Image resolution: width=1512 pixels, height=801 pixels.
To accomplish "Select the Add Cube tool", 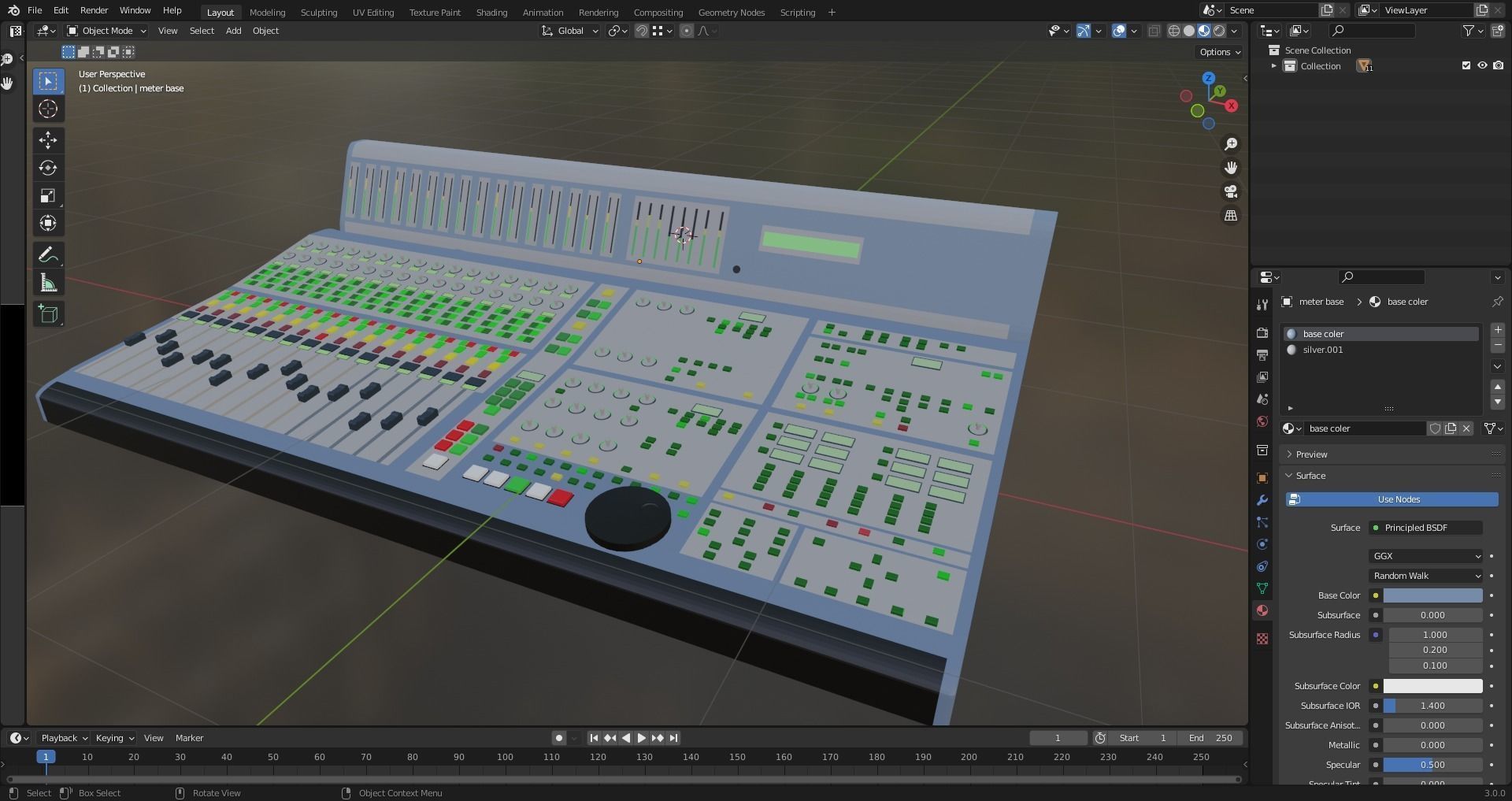I will pos(48,313).
